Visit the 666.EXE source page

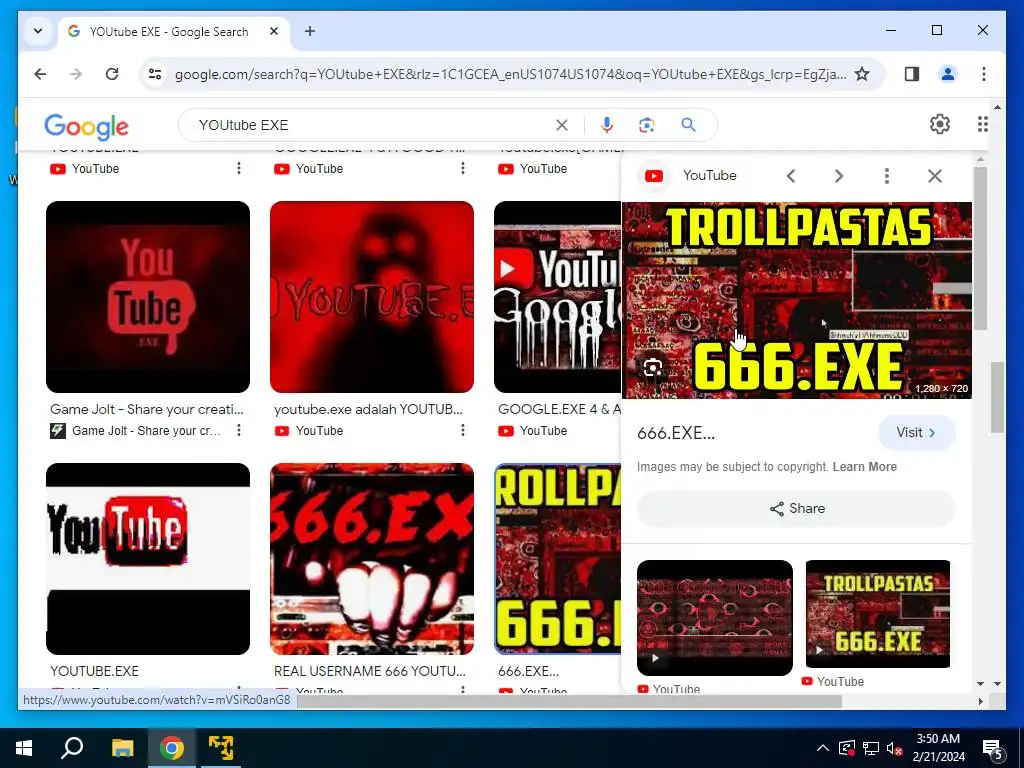pos(916,432)
